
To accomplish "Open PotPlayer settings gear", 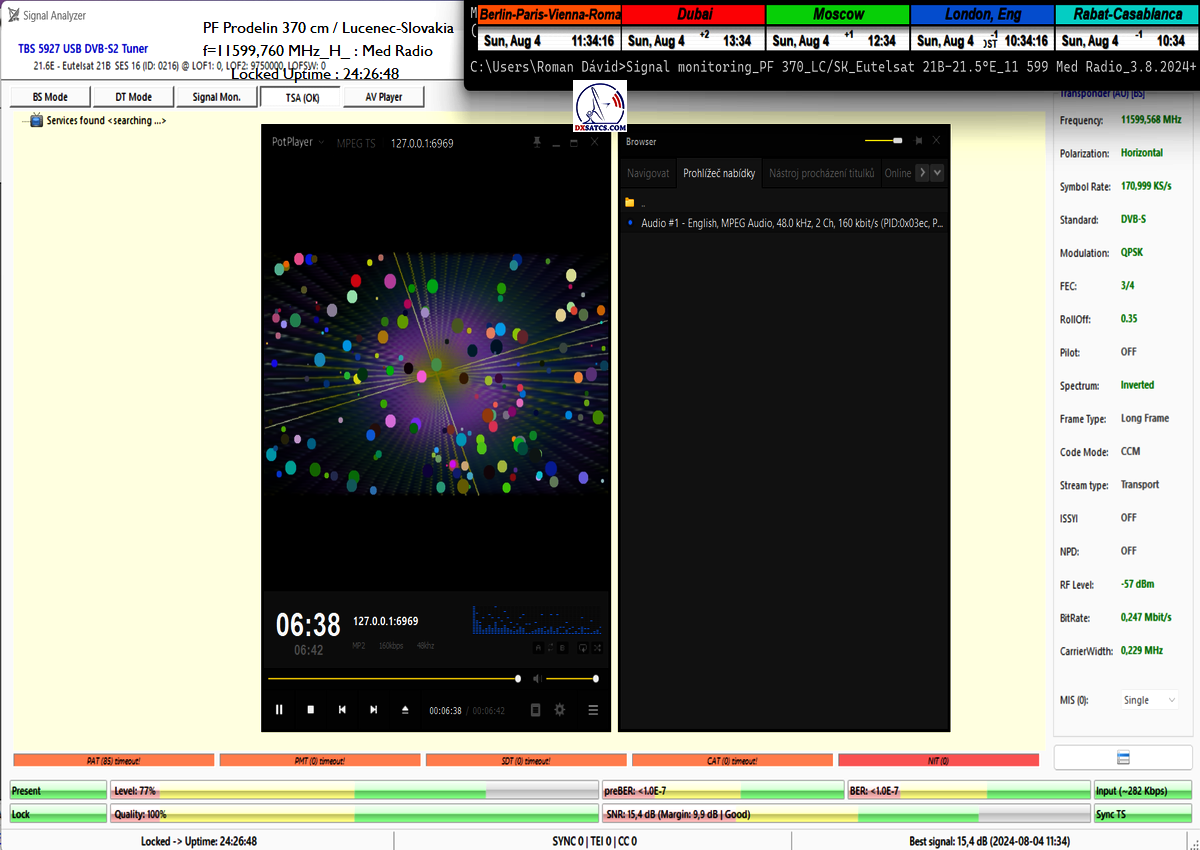I will pyautogui.click(x=560, y=710).
